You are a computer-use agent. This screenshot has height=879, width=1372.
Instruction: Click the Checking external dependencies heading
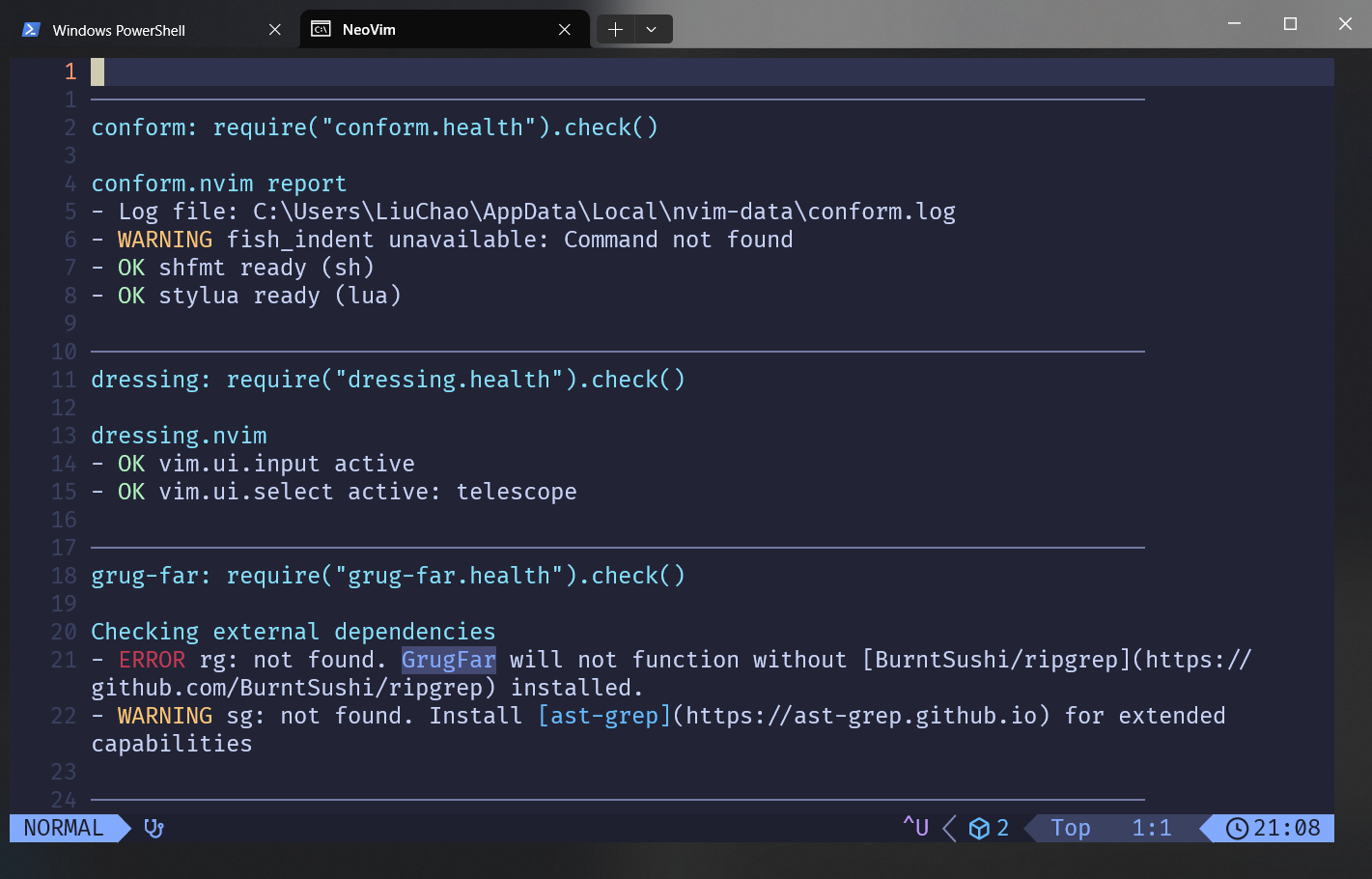coord(294,632)
